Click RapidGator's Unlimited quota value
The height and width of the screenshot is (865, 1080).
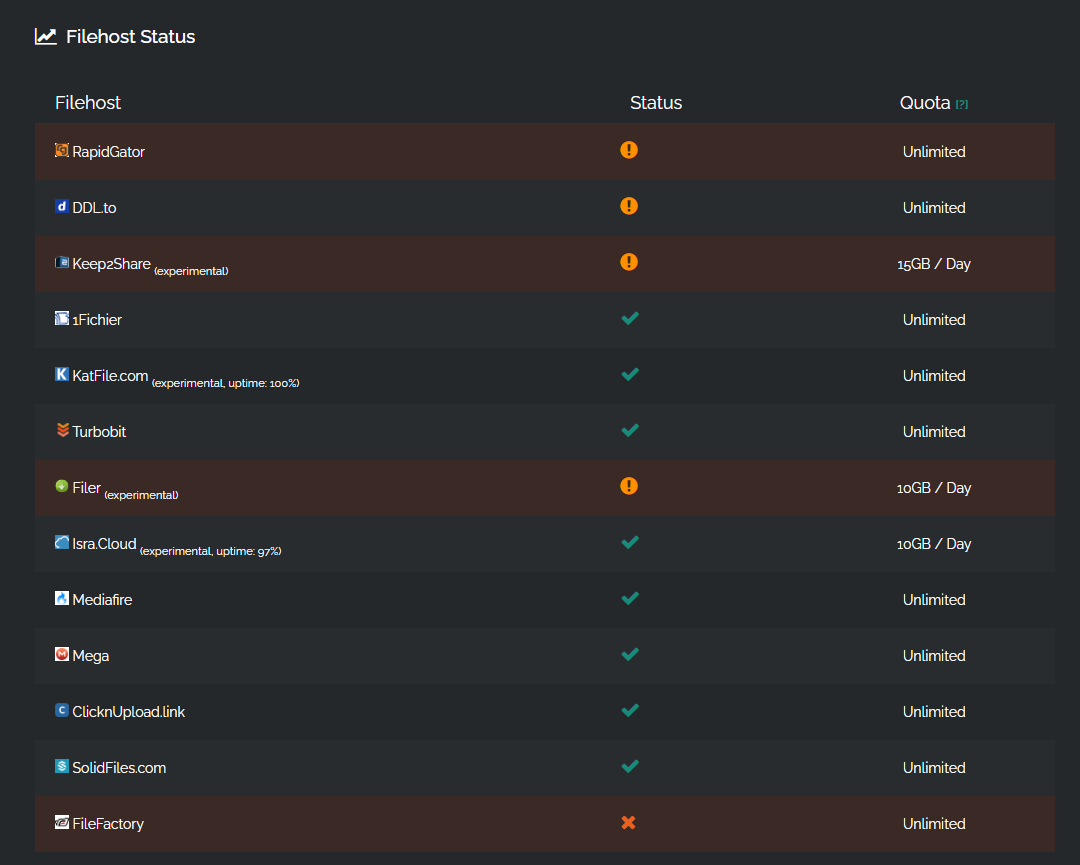coord(934,152)
